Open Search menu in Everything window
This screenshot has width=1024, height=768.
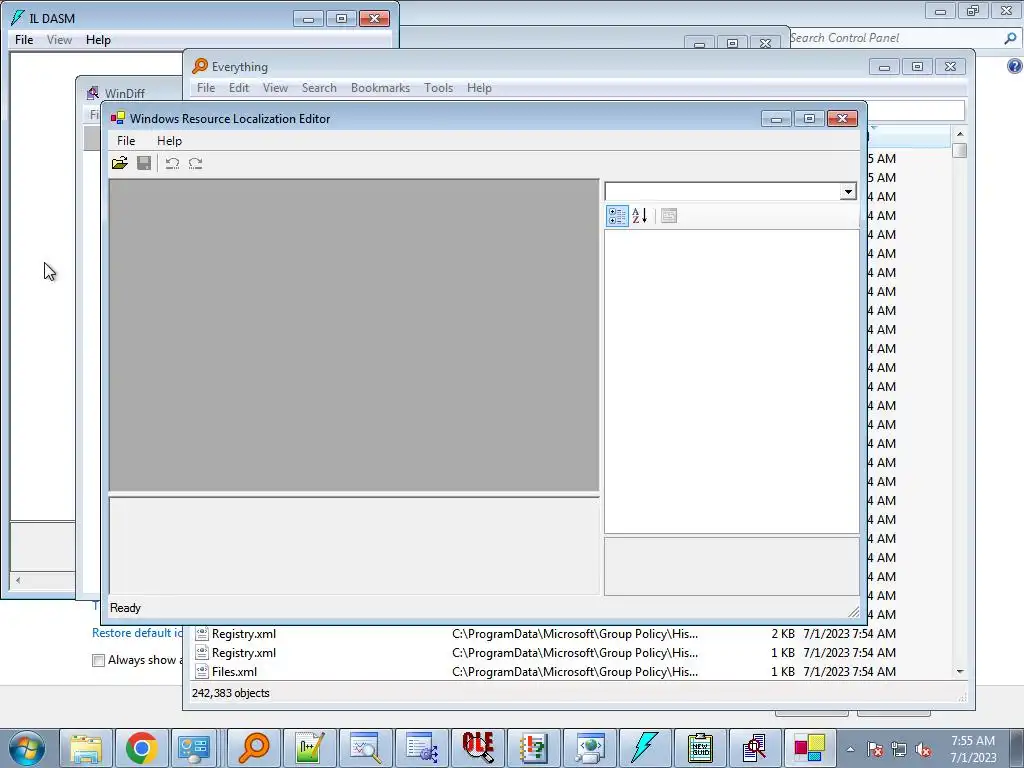pos(319,88)
